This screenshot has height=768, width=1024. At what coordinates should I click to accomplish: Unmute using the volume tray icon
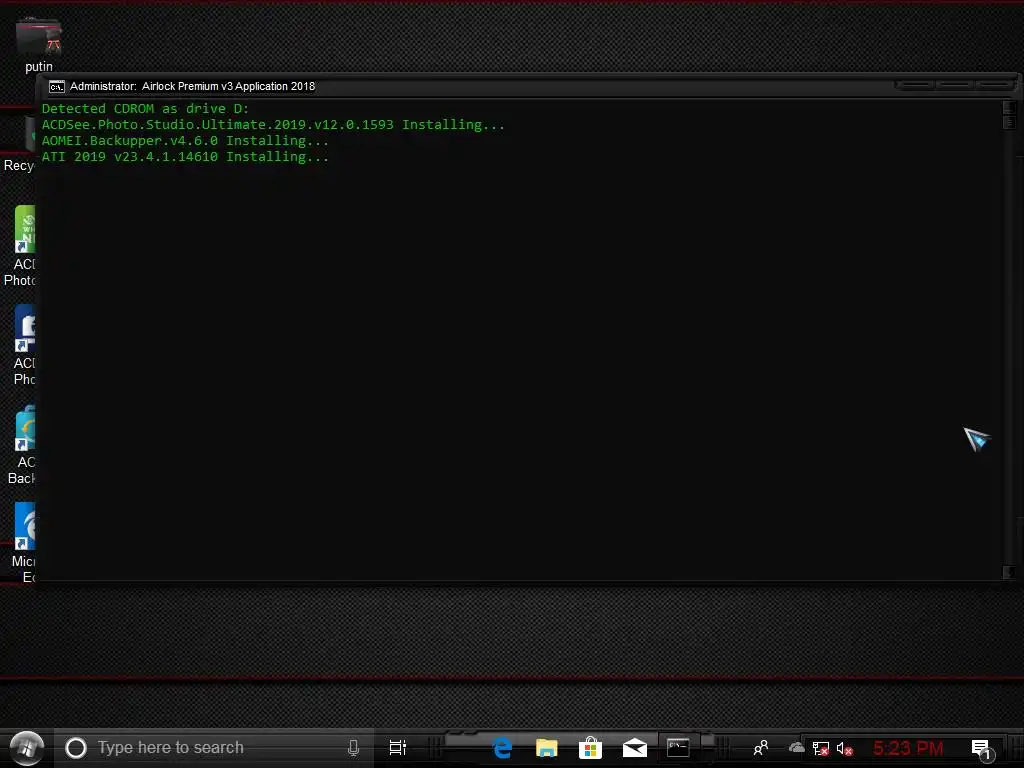pyautogui.click(x=844, y=748)
